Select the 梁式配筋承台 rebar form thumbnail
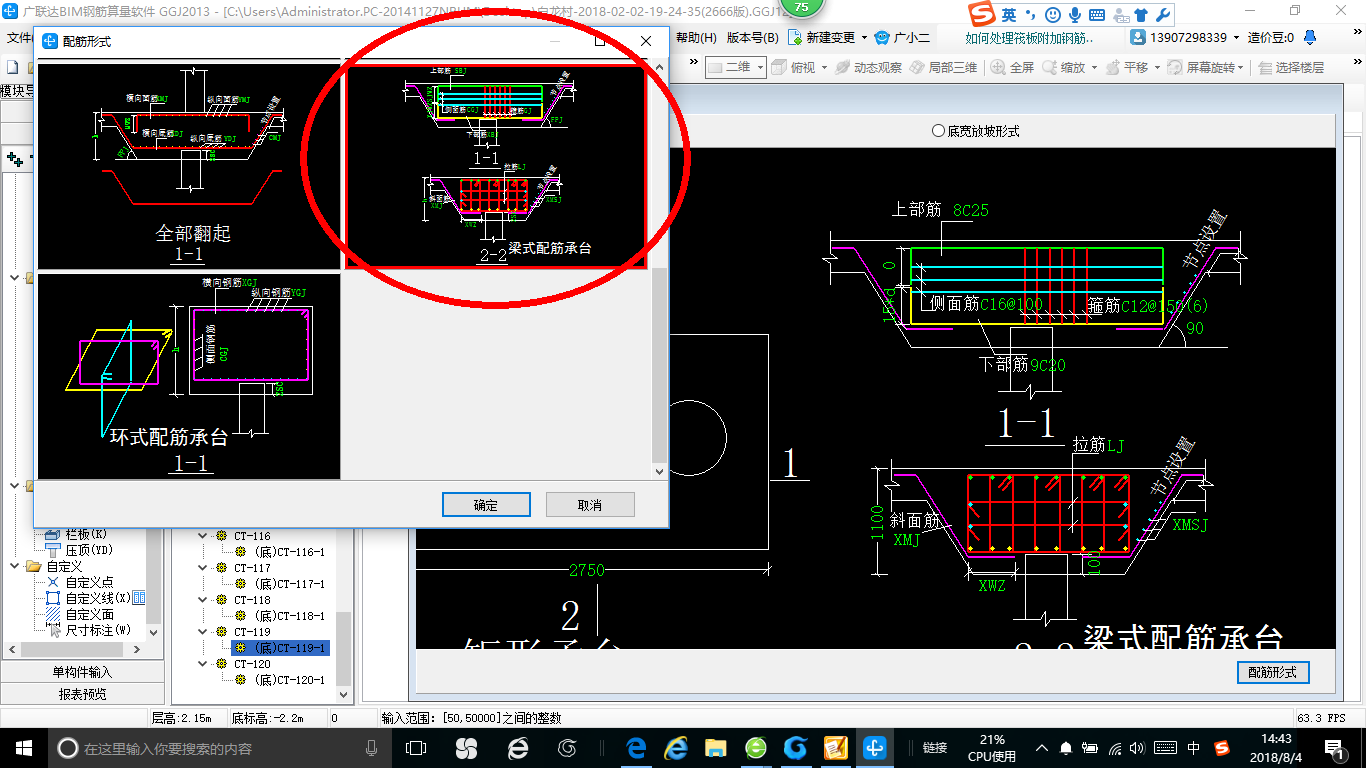Viewport: 1366px width, 768px height. pos(496,167)
